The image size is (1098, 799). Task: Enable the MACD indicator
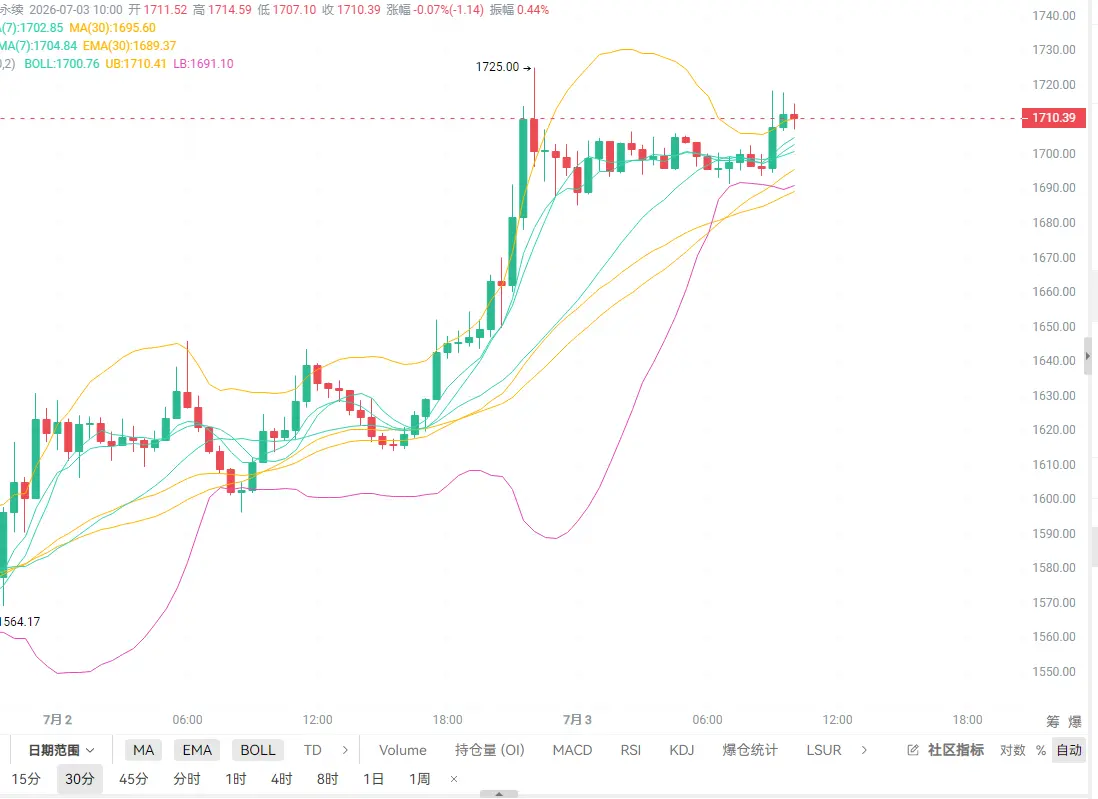click(572, 750)
